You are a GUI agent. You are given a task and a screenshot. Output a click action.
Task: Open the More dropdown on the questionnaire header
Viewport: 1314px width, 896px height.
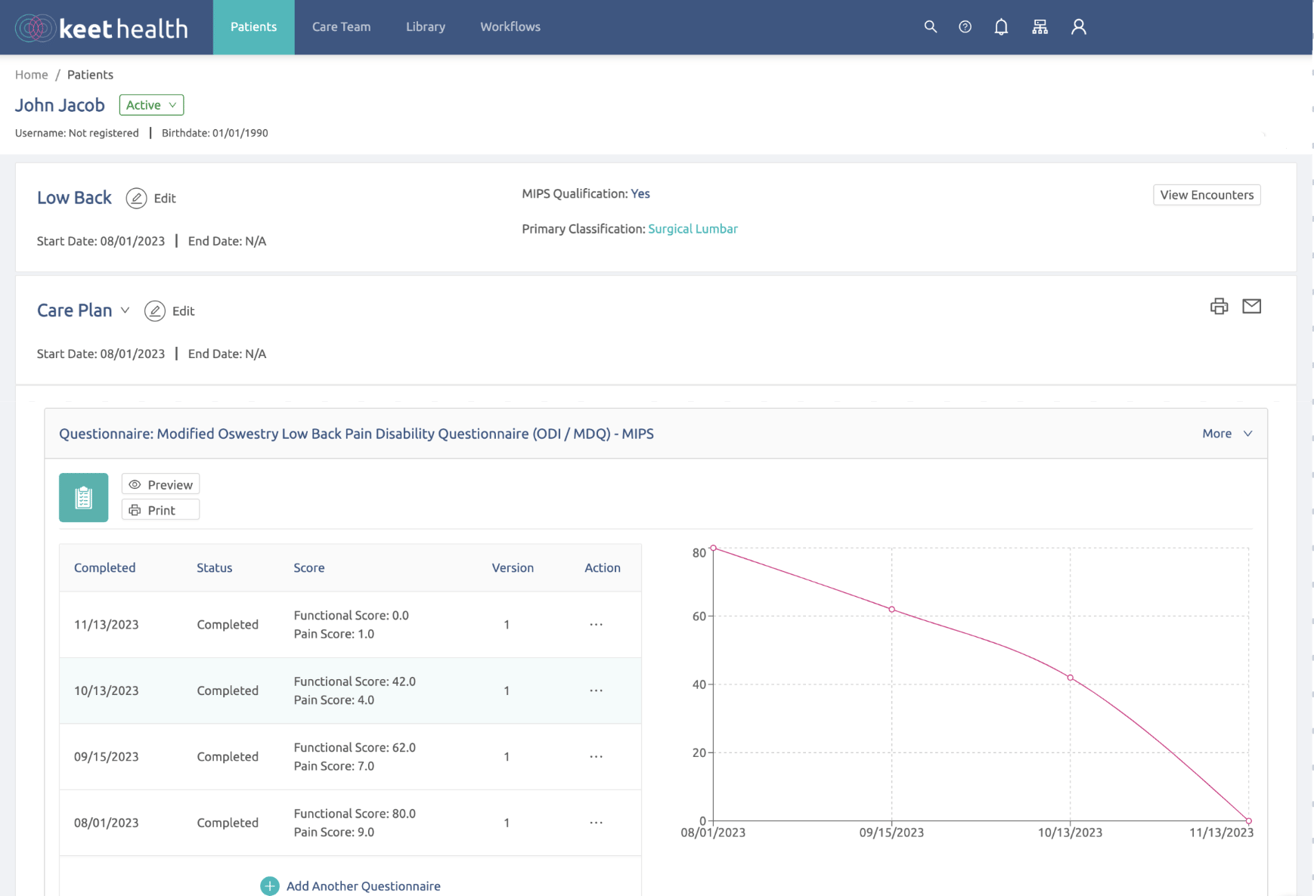tap(1227, 434)
